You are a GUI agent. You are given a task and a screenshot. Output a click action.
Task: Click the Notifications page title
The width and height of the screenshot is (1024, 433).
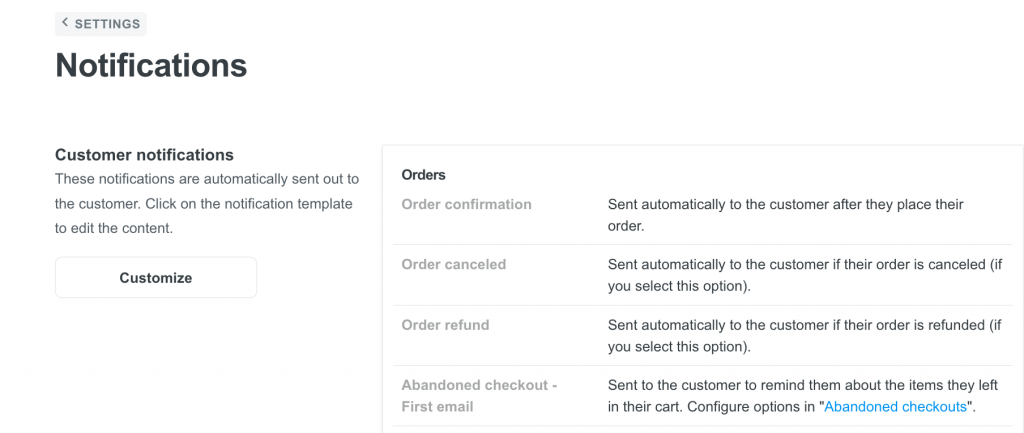pyautogui.click(x=151, y=66)
